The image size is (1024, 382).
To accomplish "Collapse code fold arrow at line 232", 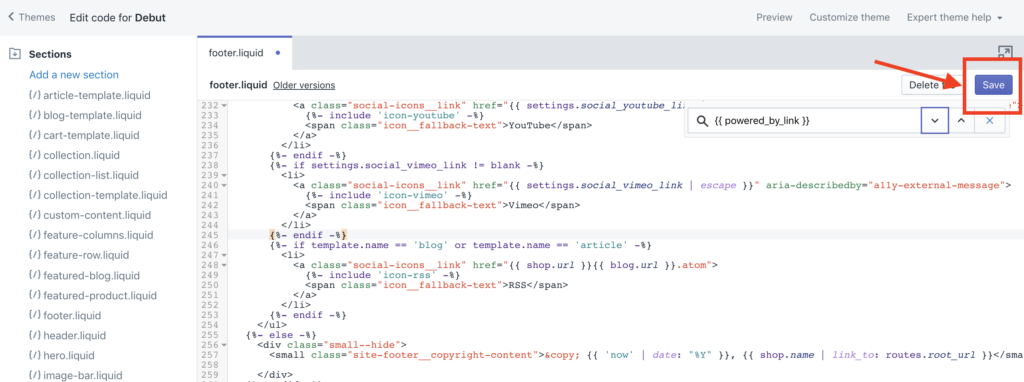I will [x=224, y=105].
